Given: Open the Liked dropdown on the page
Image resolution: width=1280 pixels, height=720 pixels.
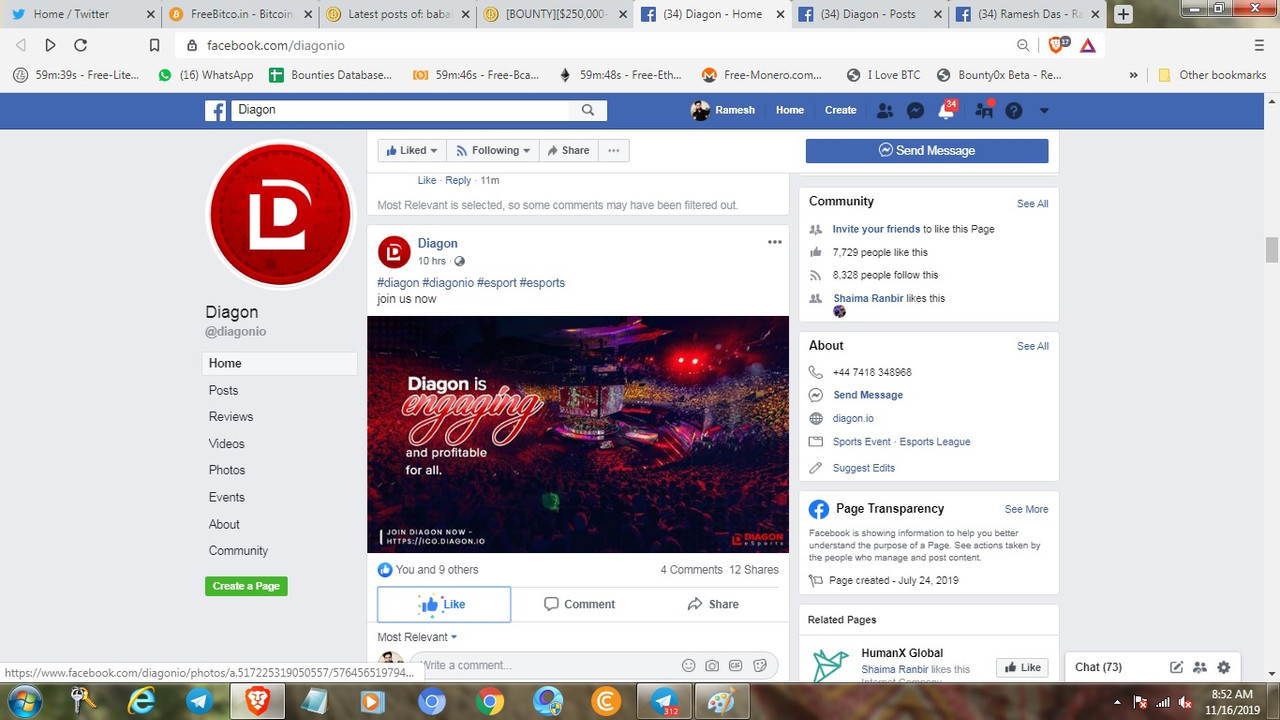Looking at the screenshot, I should (412, 150).
